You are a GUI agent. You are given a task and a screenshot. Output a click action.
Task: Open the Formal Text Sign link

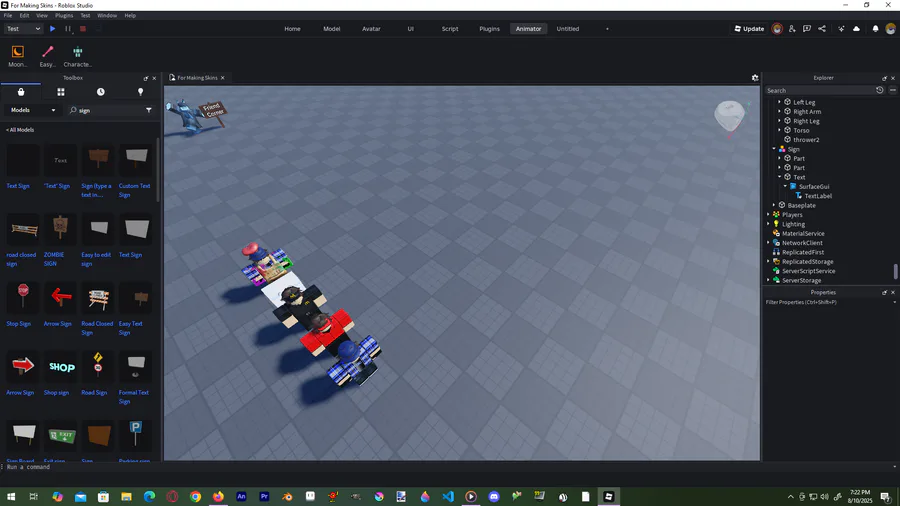tap(134, 397)
